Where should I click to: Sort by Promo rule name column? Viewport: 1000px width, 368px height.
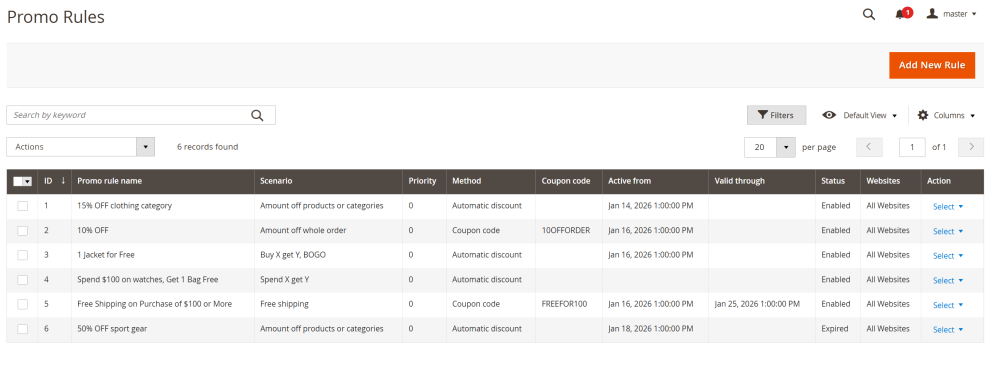(x=163, y=181)
